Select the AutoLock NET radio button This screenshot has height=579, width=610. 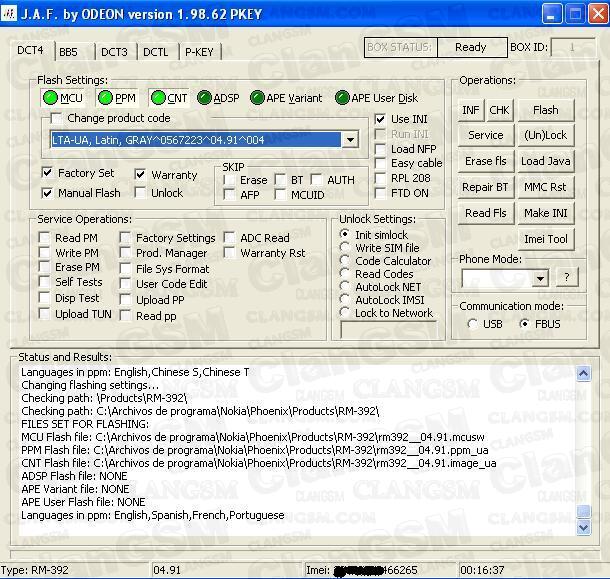tap(344, 287)
